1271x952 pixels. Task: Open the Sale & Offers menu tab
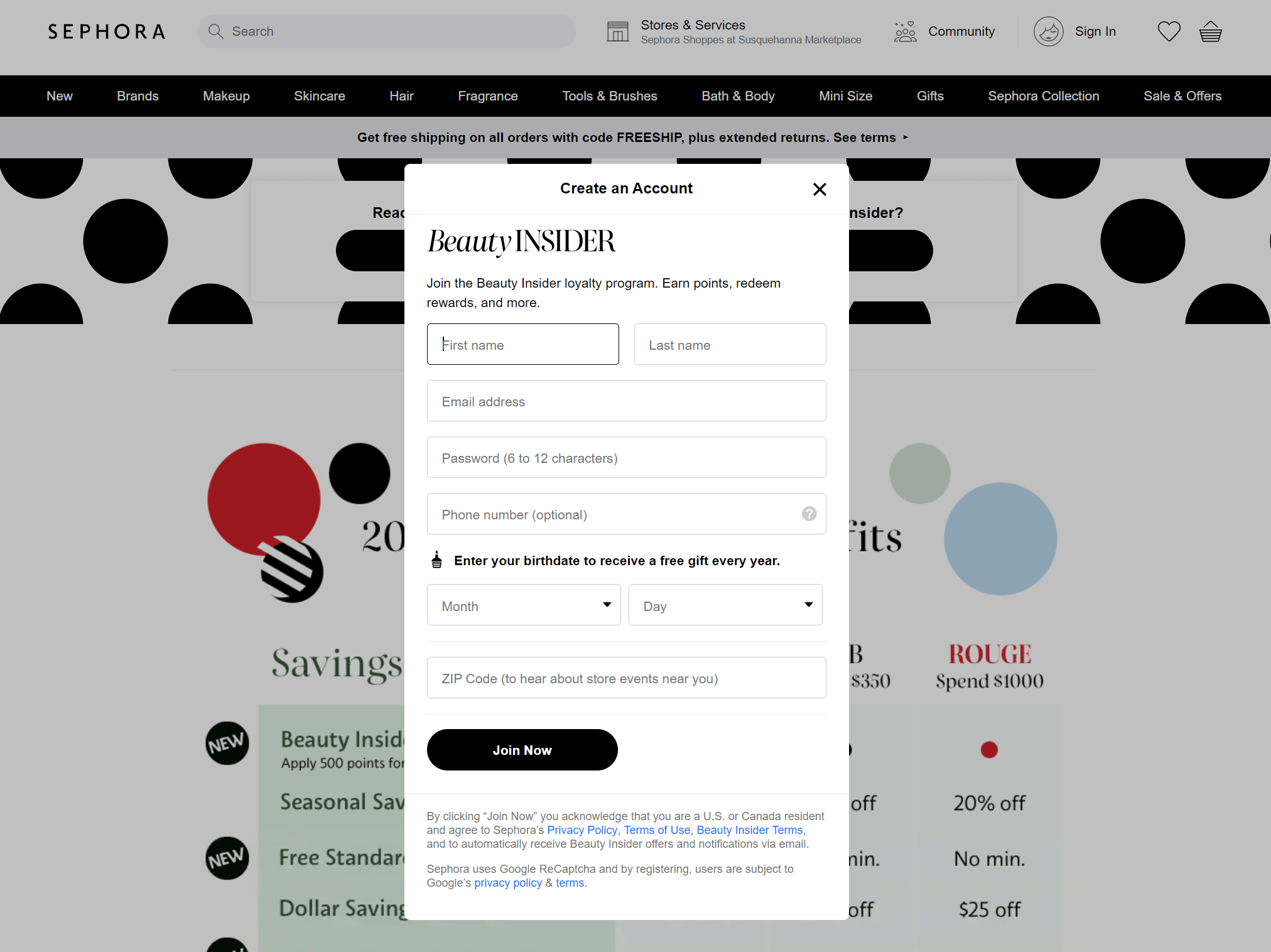tap(1183, 95)
